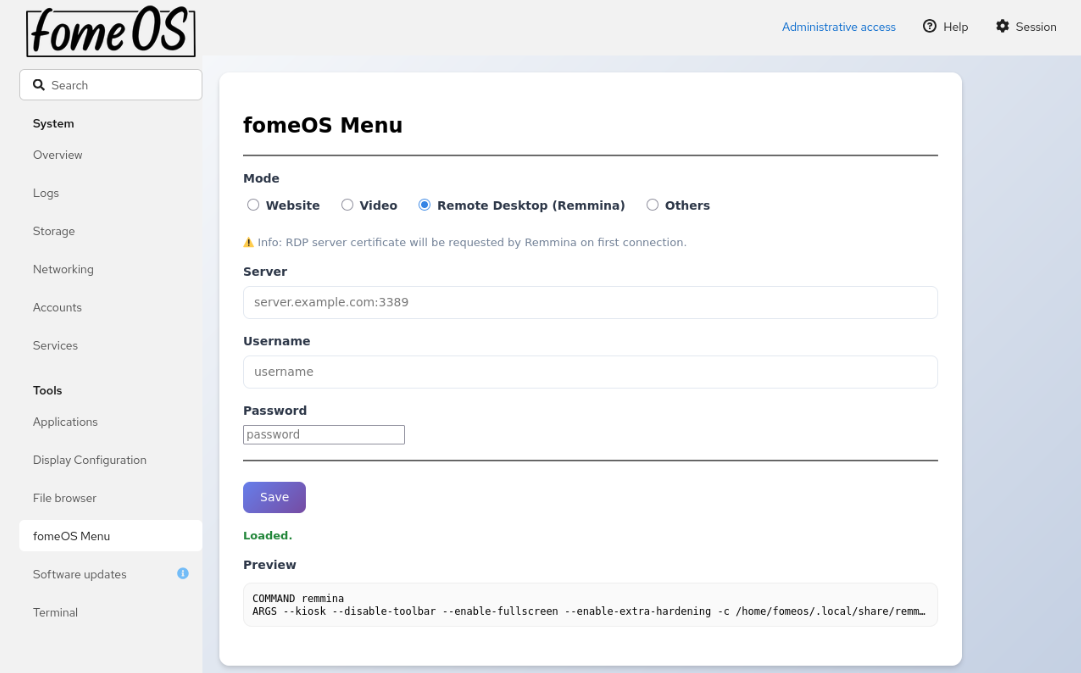Select the Others mode radio button

click(651, 204)
